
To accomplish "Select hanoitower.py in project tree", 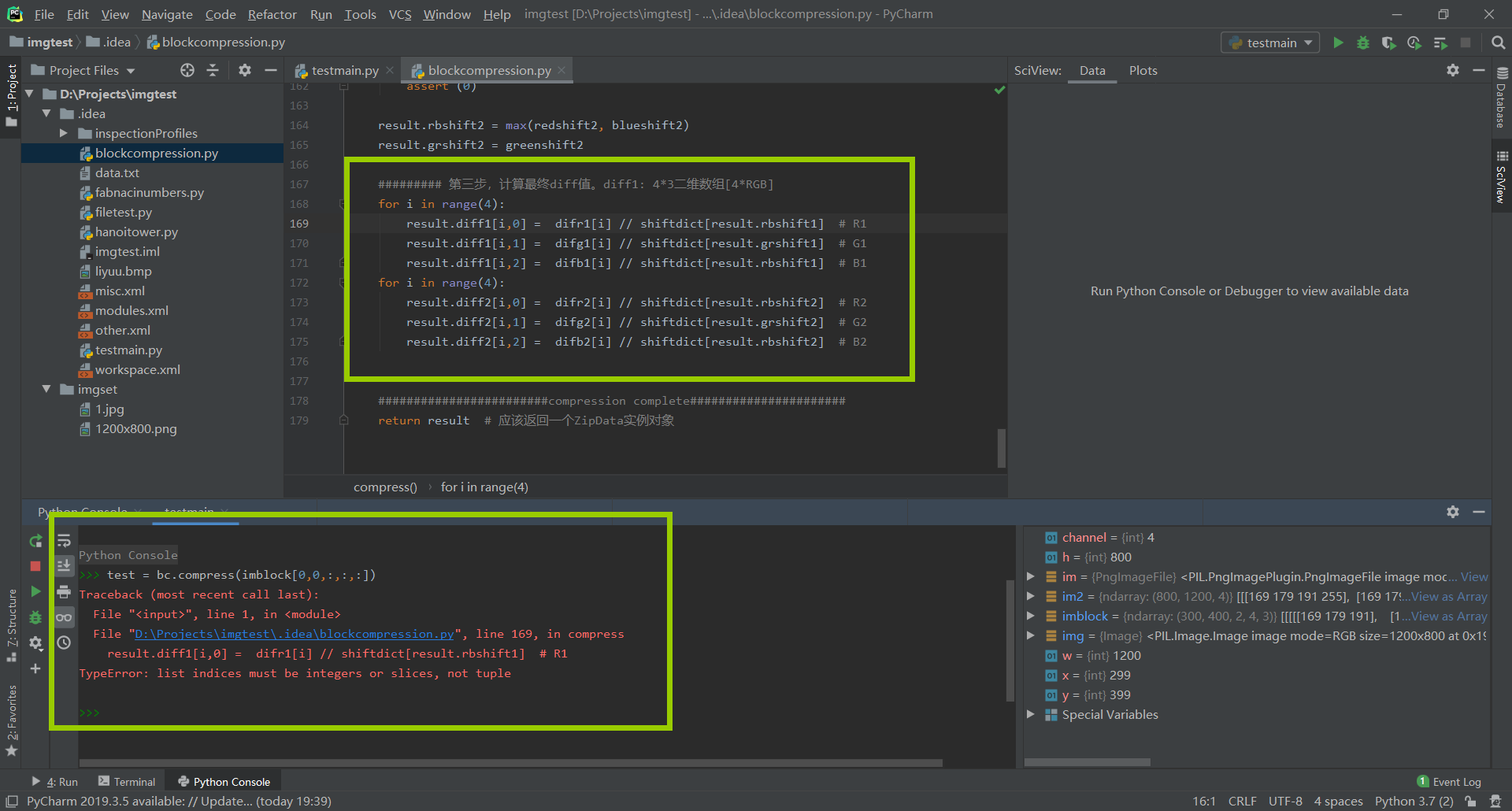I will click(136, 231).
